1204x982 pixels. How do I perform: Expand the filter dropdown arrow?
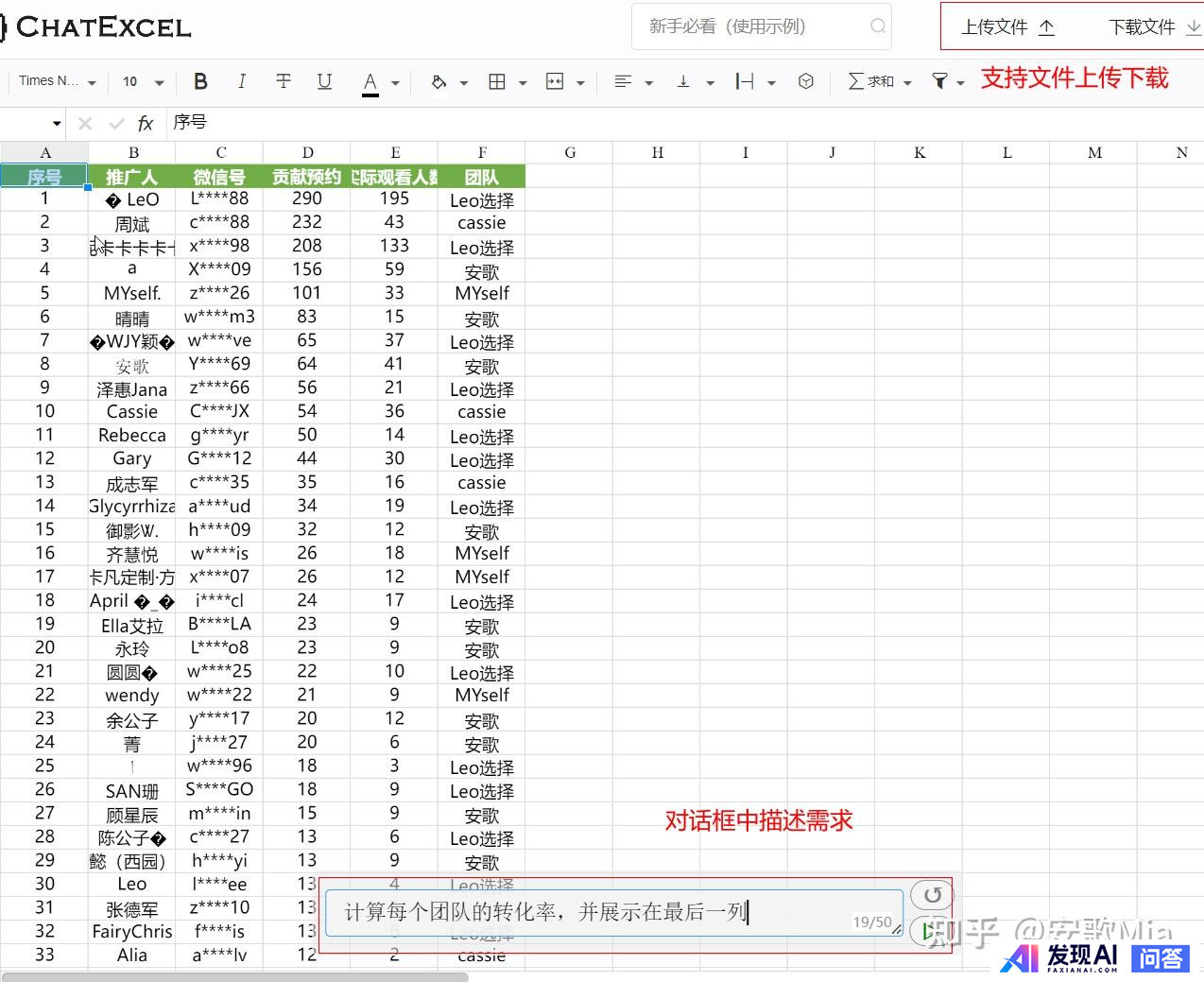[961, 83]
